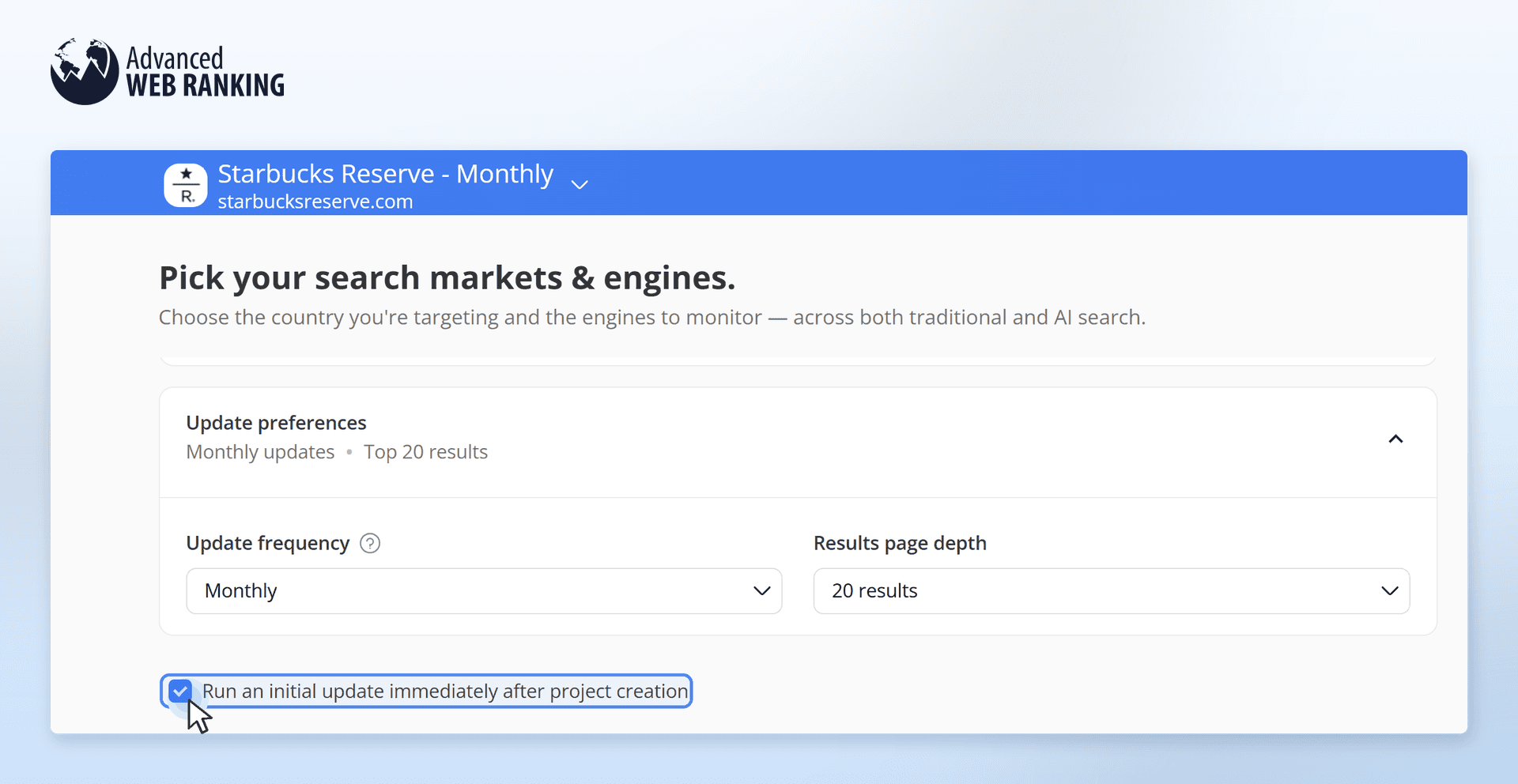Click the Results page depth label

click(901, 543)
